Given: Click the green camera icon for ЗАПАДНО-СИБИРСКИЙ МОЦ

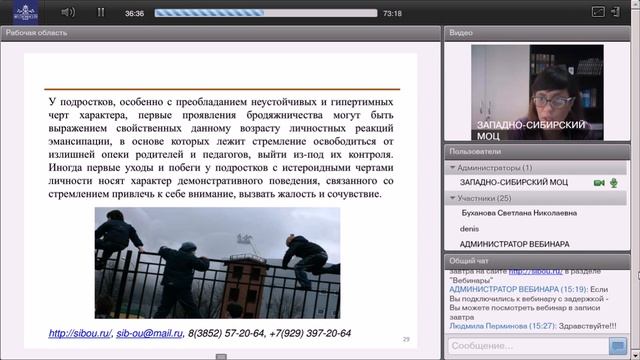Looking at the screenshot, I should coord(599,183).
